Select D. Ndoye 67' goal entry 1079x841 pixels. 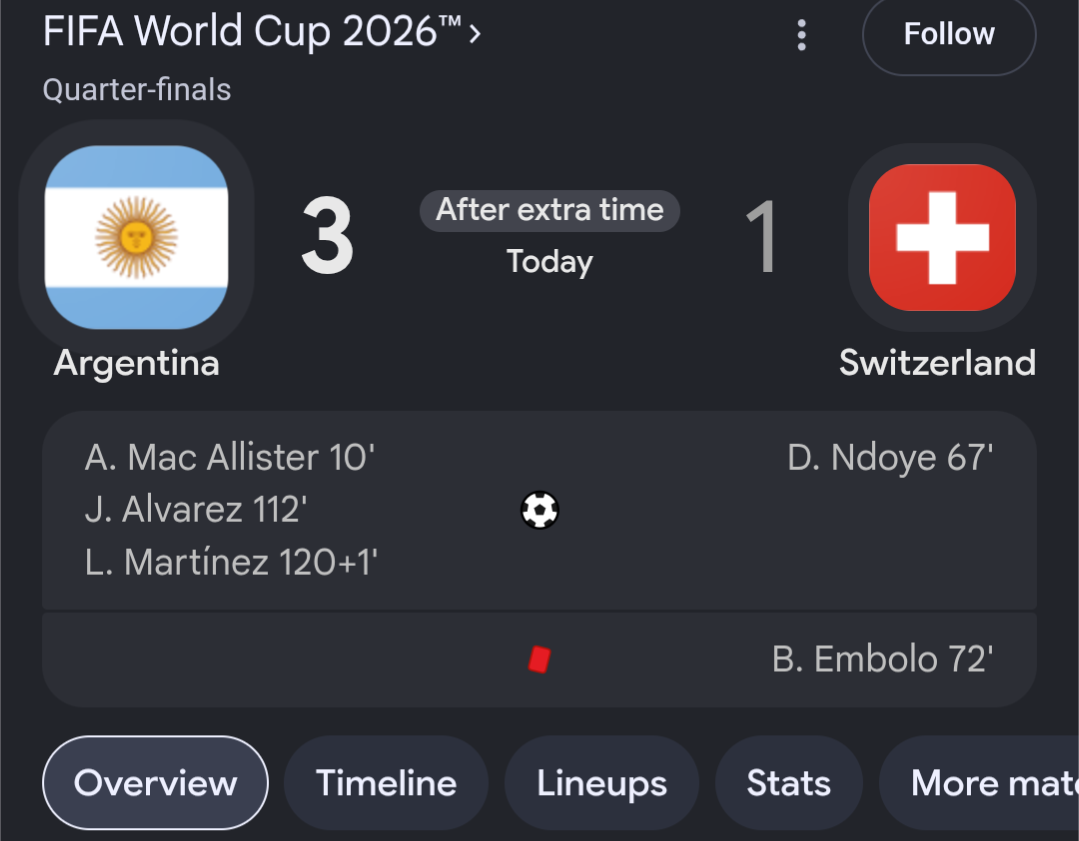click(890, 458)
